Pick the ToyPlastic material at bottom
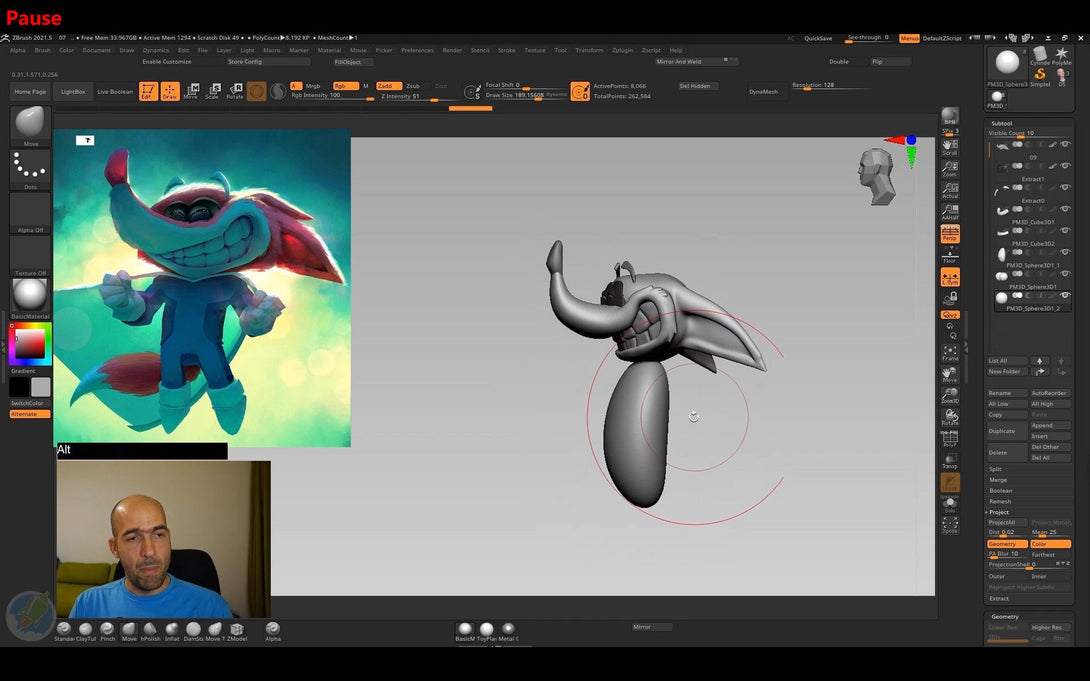Screen dimensions: 1090x681 coord(487,632)
